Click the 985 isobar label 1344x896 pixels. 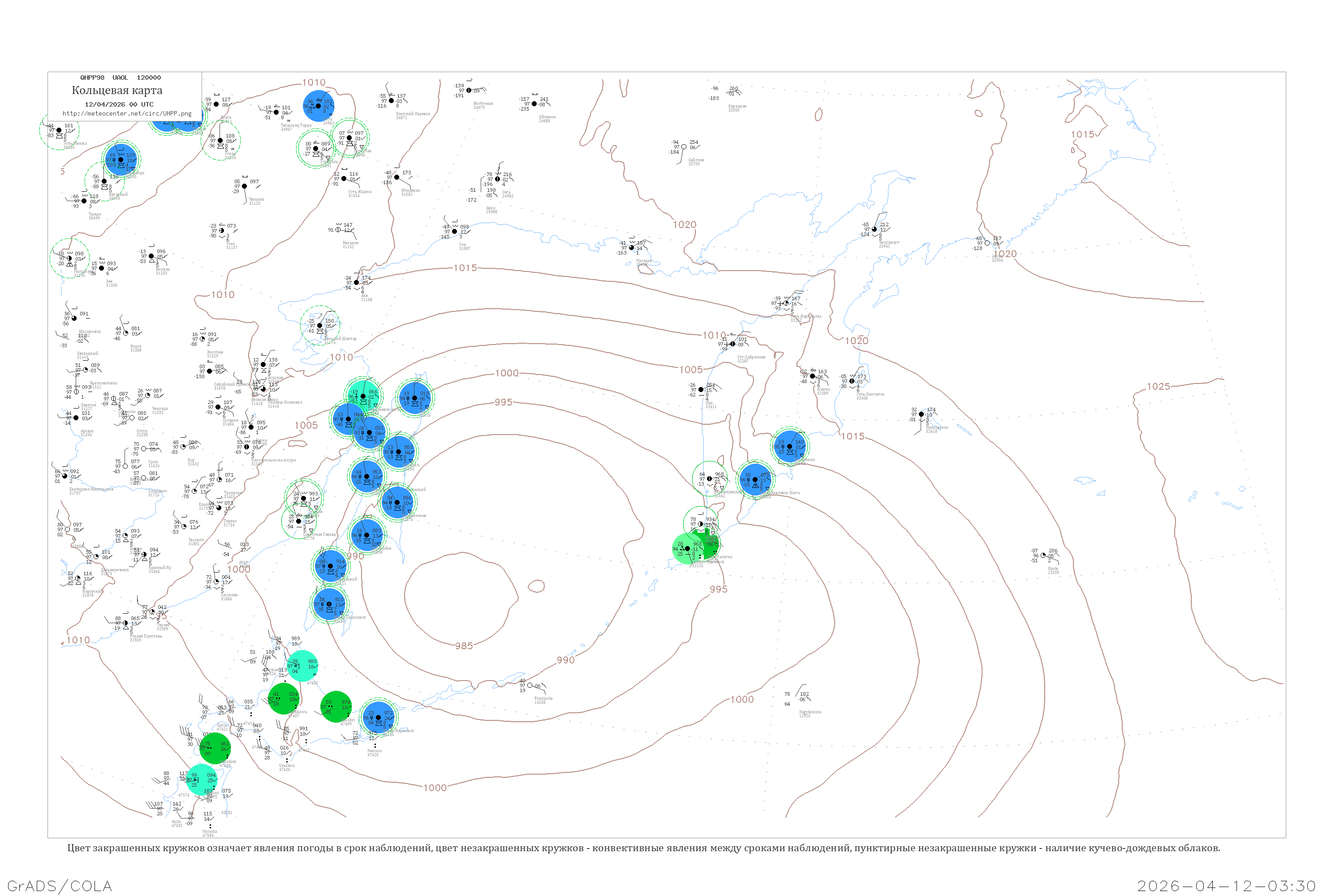464,646
